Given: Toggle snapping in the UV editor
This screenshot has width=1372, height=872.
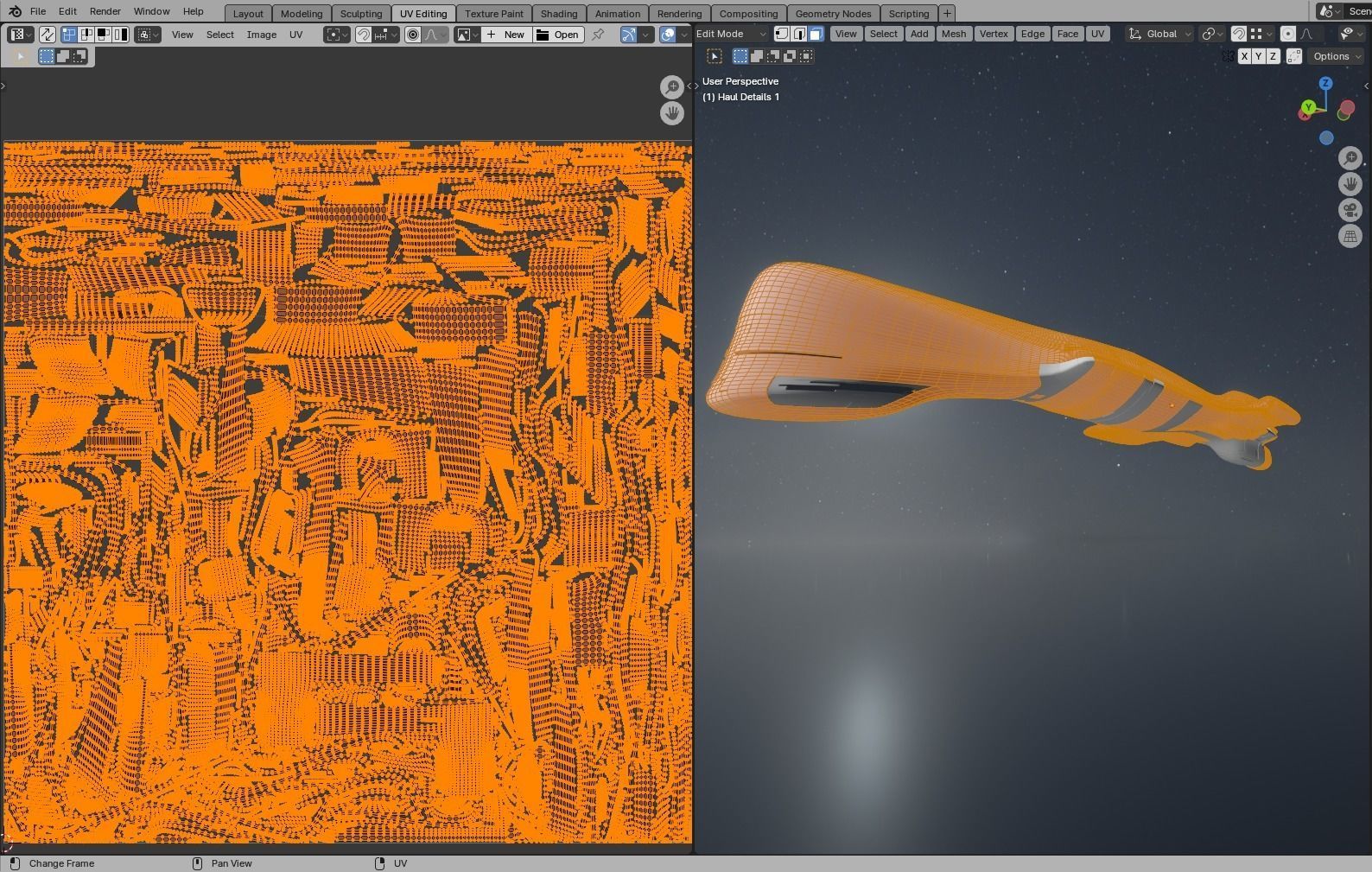Looking at the screenshot, I should [x=364, y=35].
